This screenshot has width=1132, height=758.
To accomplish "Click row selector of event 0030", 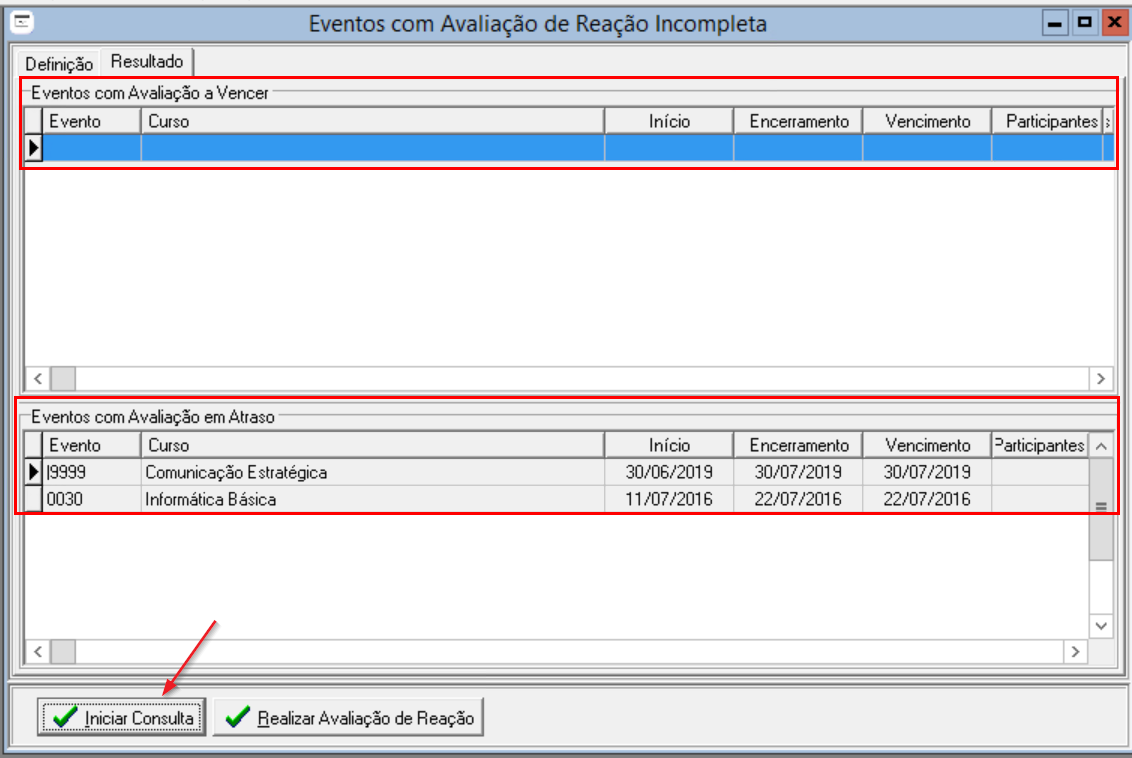I will coord(33,499).
